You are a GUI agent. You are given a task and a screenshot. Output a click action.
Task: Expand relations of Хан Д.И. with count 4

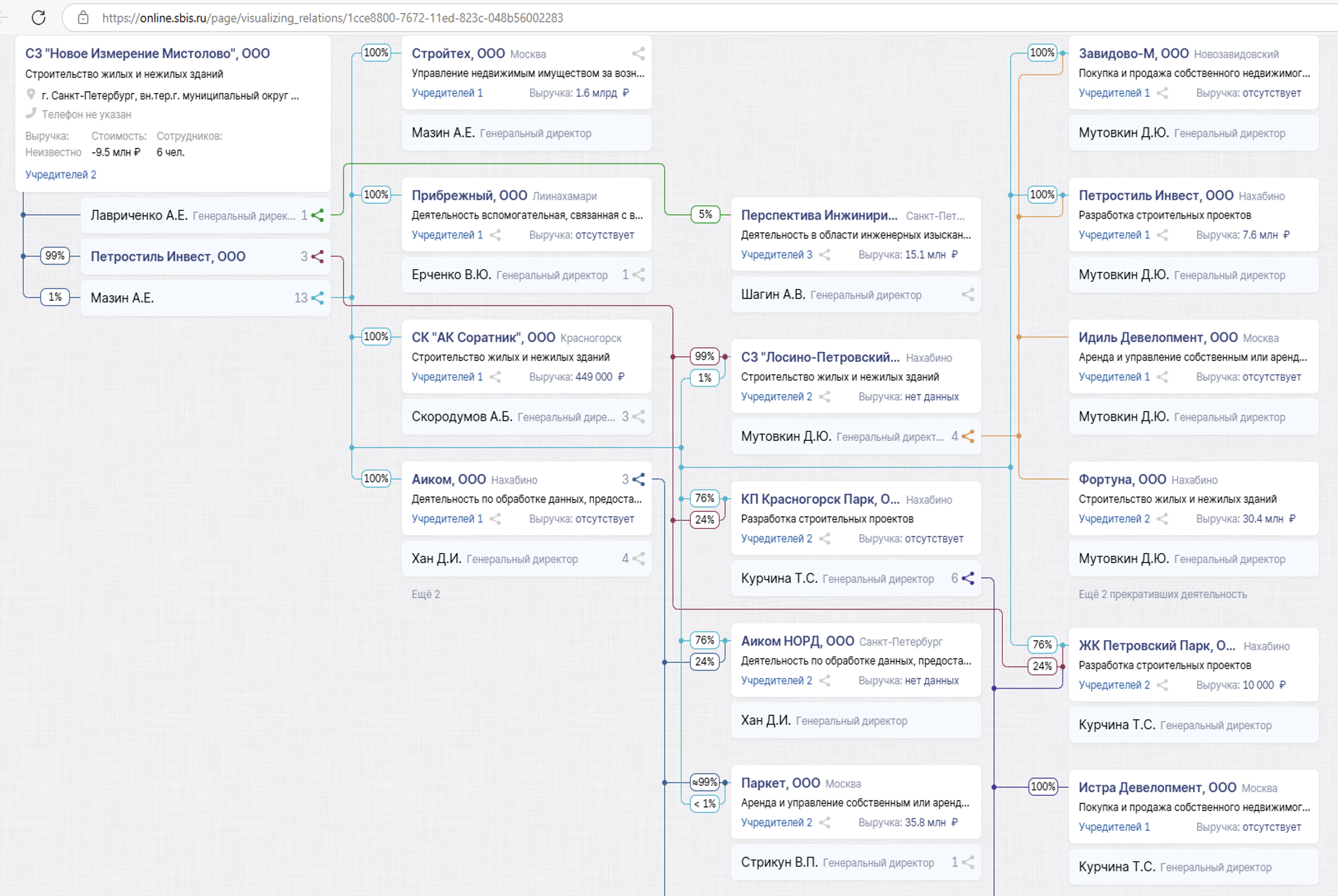point(638,559)
